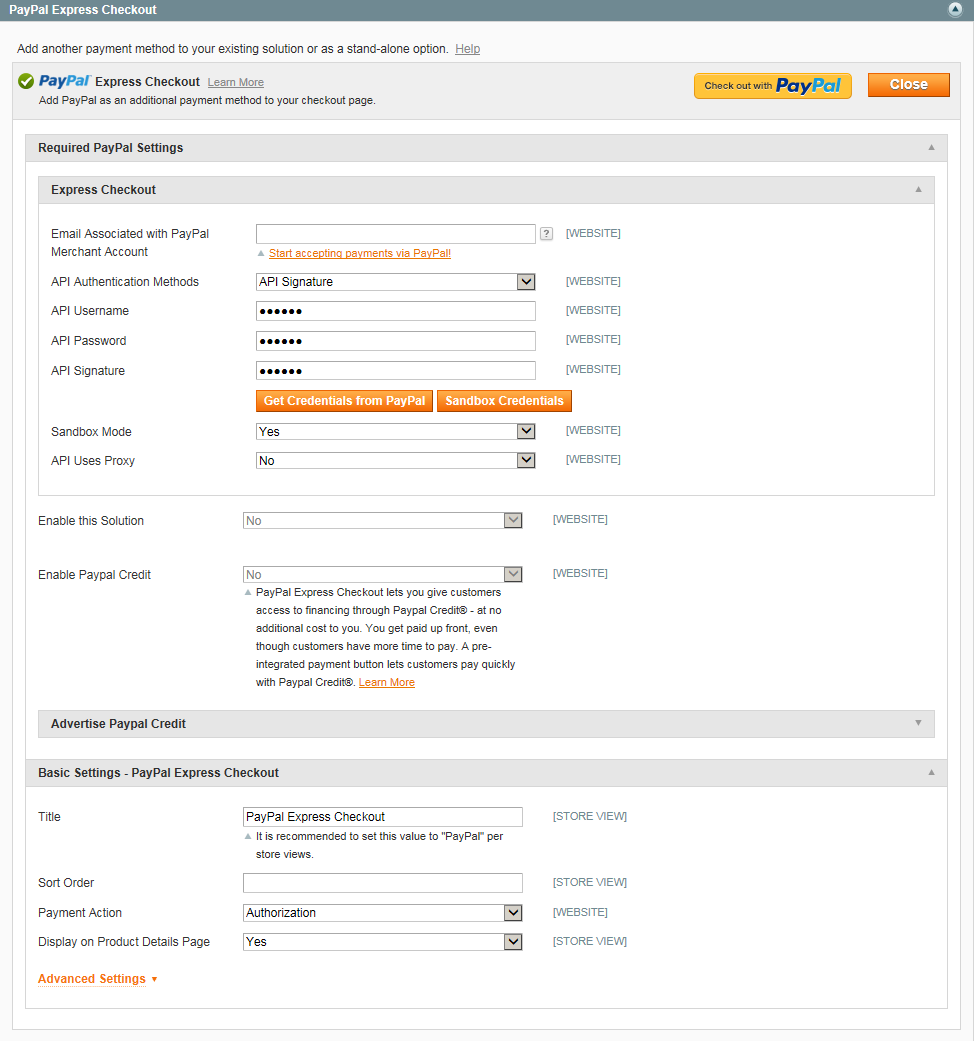Click the green checkmark PayPal enabled icon
974x1041 pixels.
[x=26, y=82]
